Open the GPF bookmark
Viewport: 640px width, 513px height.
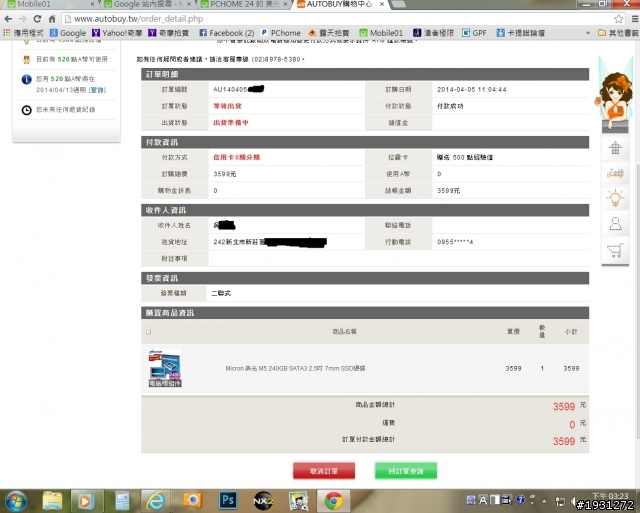474,33
